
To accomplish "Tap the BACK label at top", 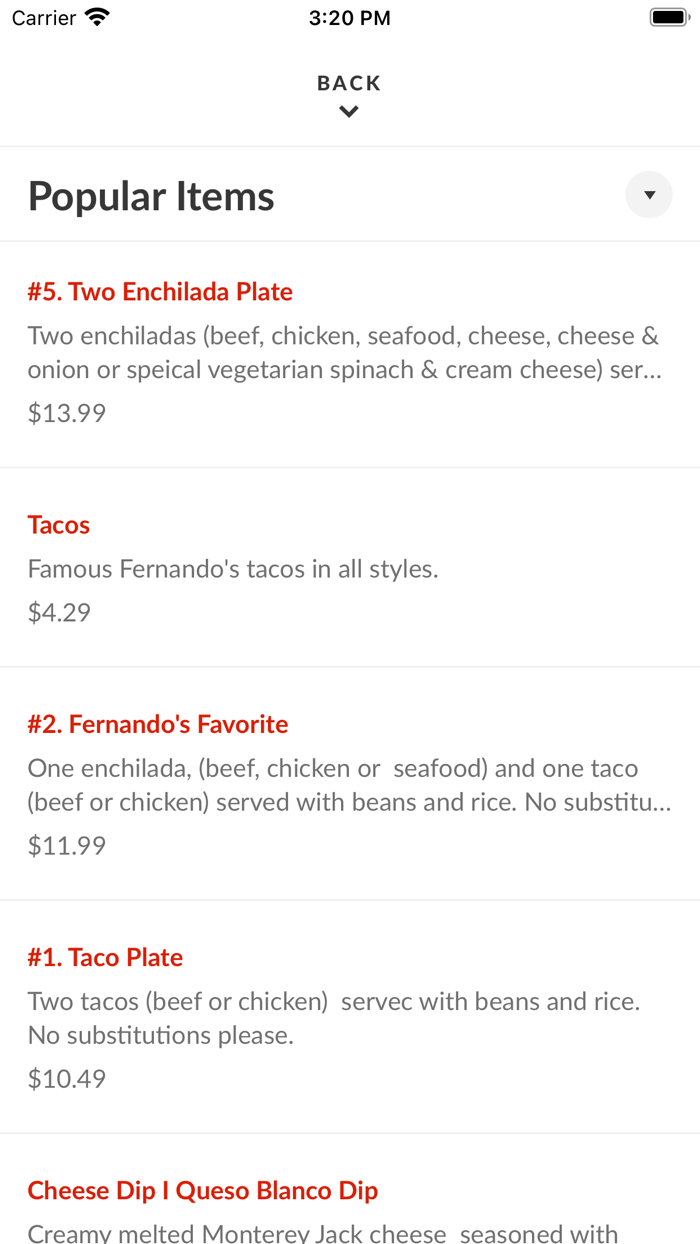I will [x=349, y=83].
